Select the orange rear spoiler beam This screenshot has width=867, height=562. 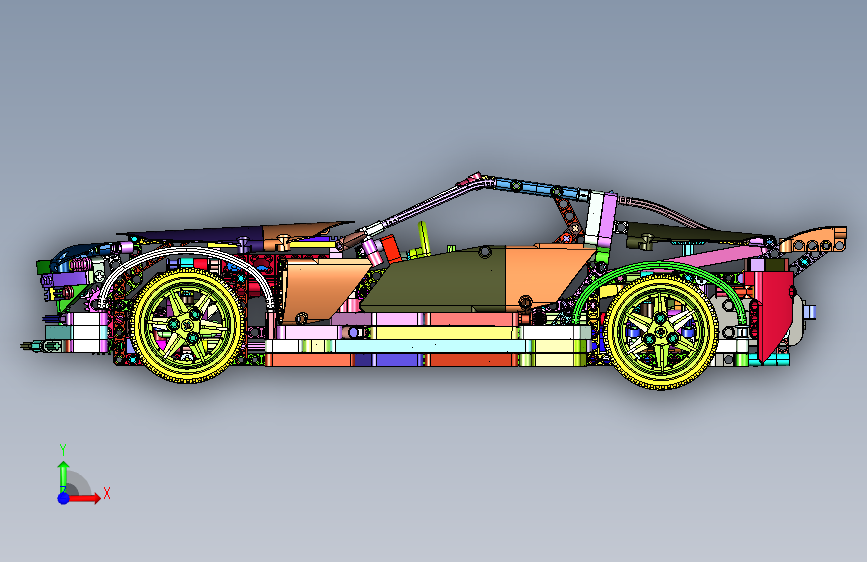pyautogui.click(x=814, y=240)
